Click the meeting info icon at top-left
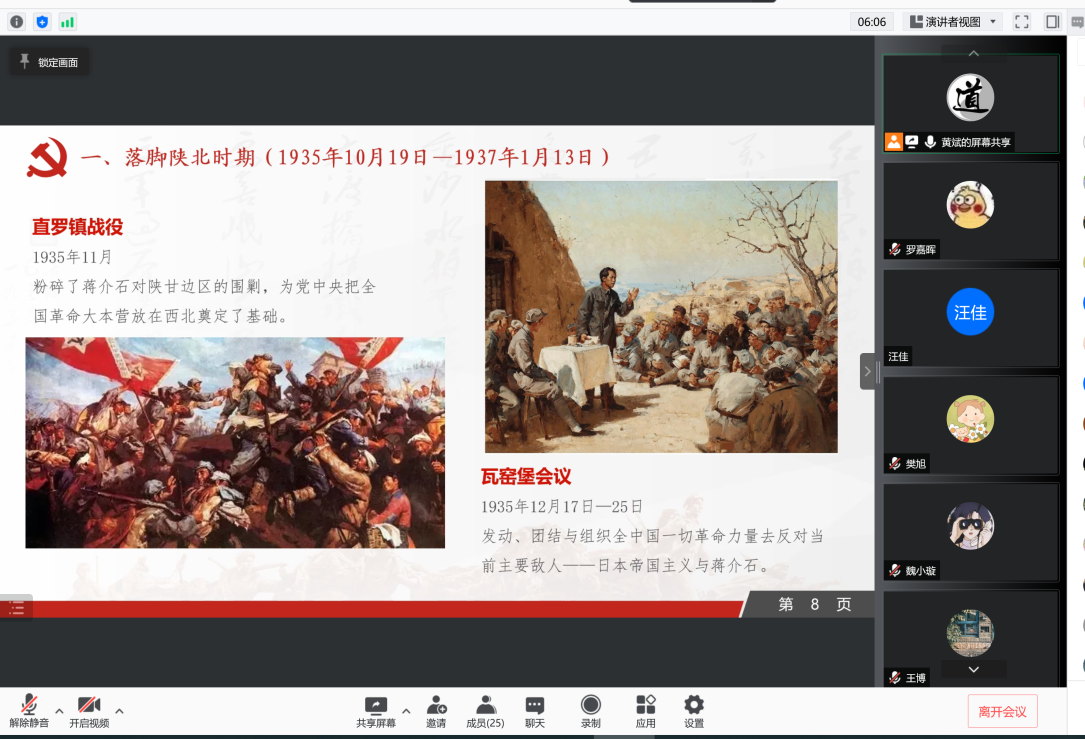 17,21
